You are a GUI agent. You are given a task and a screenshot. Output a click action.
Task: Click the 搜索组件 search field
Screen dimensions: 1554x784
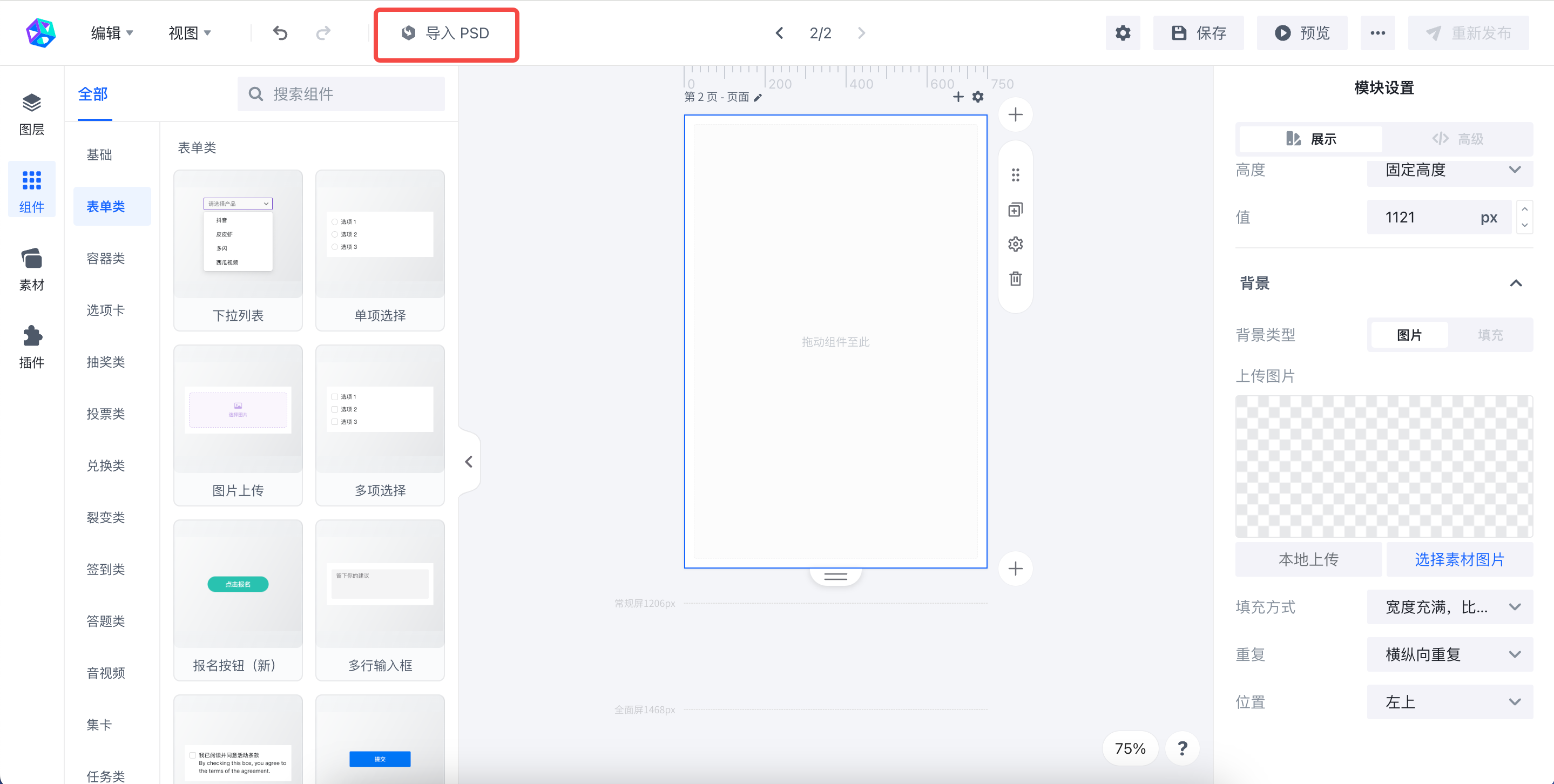click(341, 94)
